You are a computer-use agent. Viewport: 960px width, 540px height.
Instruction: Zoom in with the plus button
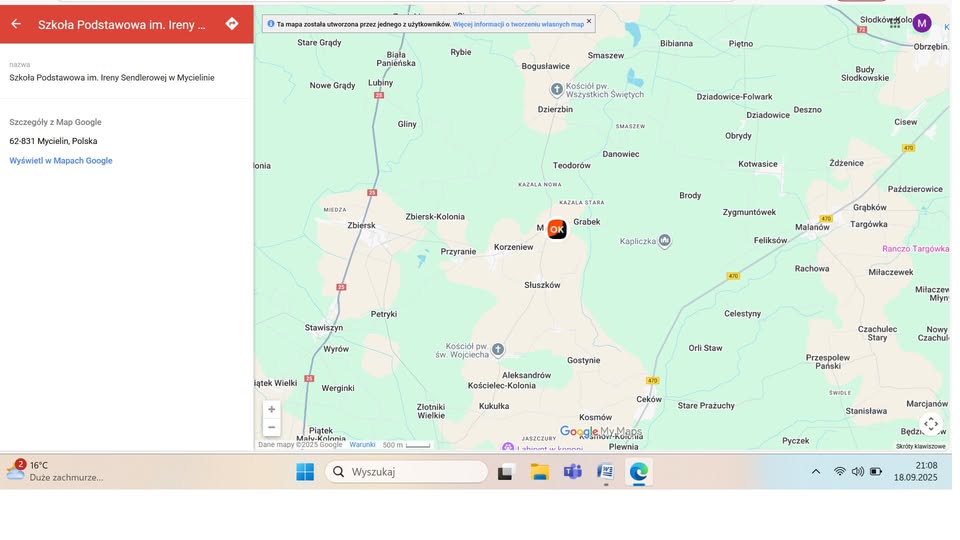pos(272,409)
